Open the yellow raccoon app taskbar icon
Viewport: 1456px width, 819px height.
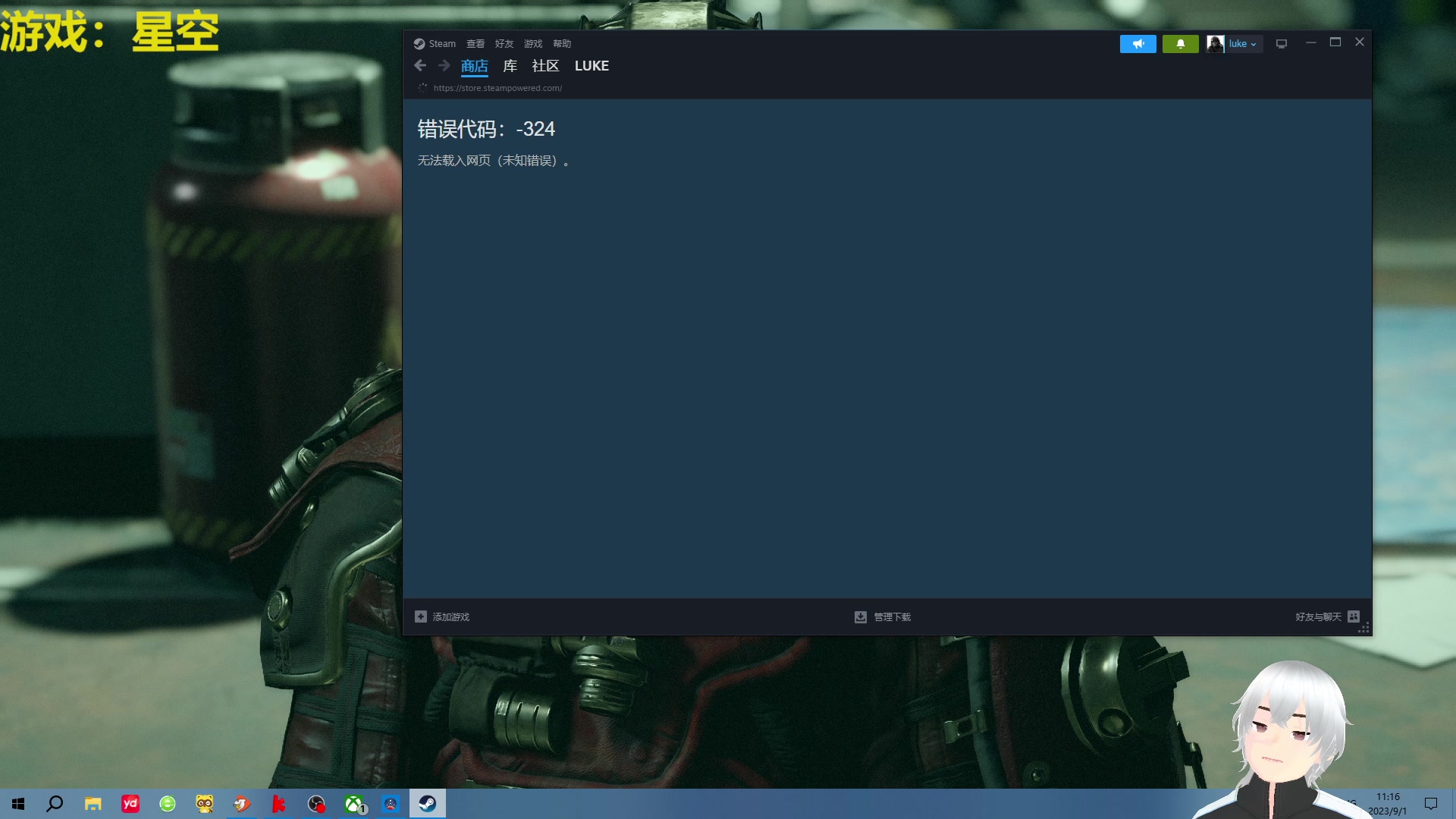(205, 804)
